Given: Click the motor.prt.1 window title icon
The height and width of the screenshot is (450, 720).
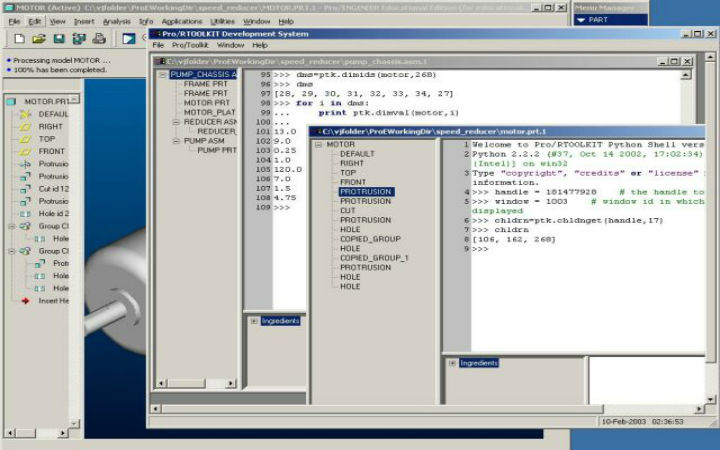Looking at the screenshot, I should pyautogui.click(x=317, y=131).
